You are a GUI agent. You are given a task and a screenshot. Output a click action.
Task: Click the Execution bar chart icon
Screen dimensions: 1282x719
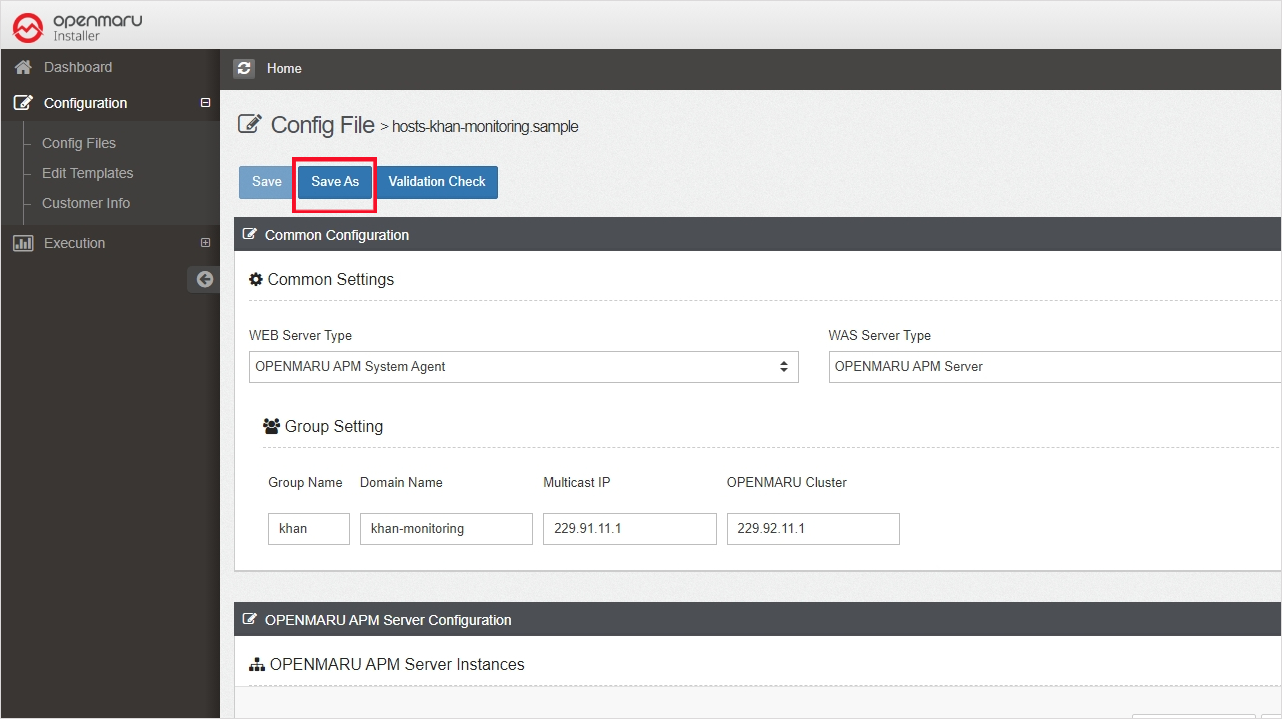tap(23, 243)
